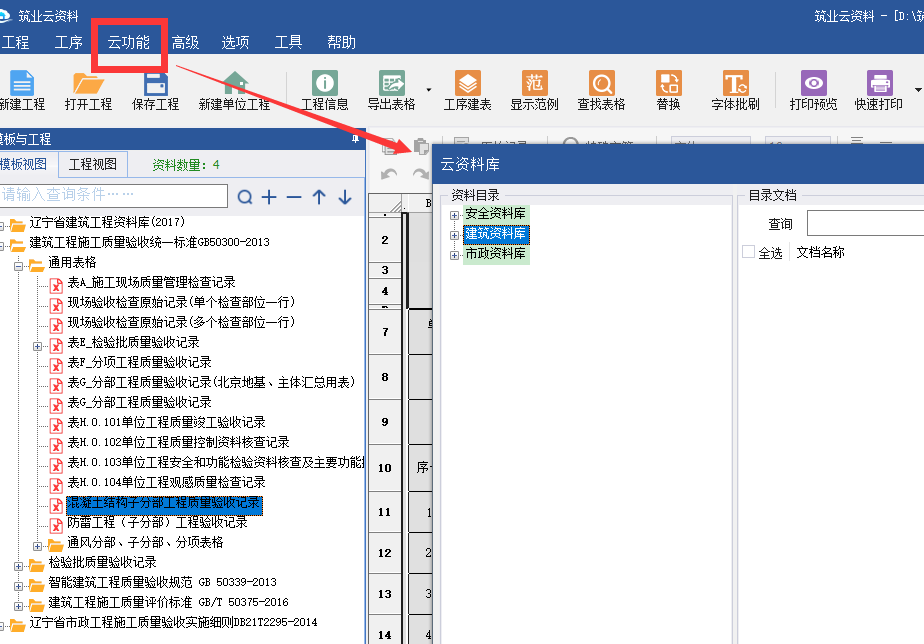Switch to the 工程视图 tab
Image resolution: width=924 pixels, height=644 pixels.
[93, 164]
